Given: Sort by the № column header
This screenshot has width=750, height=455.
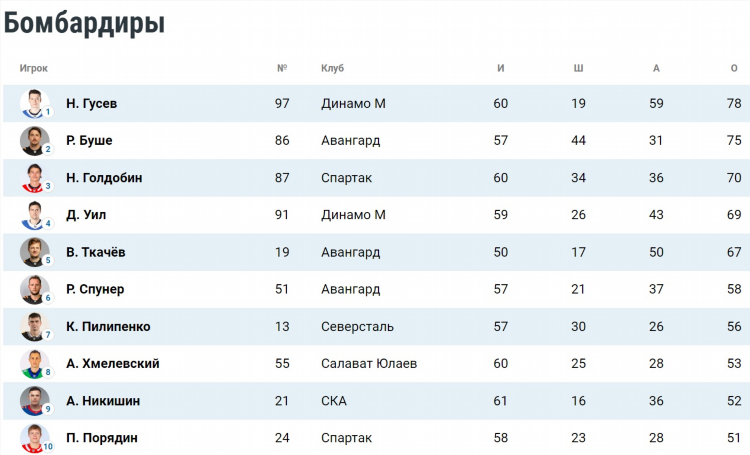Looking at the screenshot, I should (282, 68).
